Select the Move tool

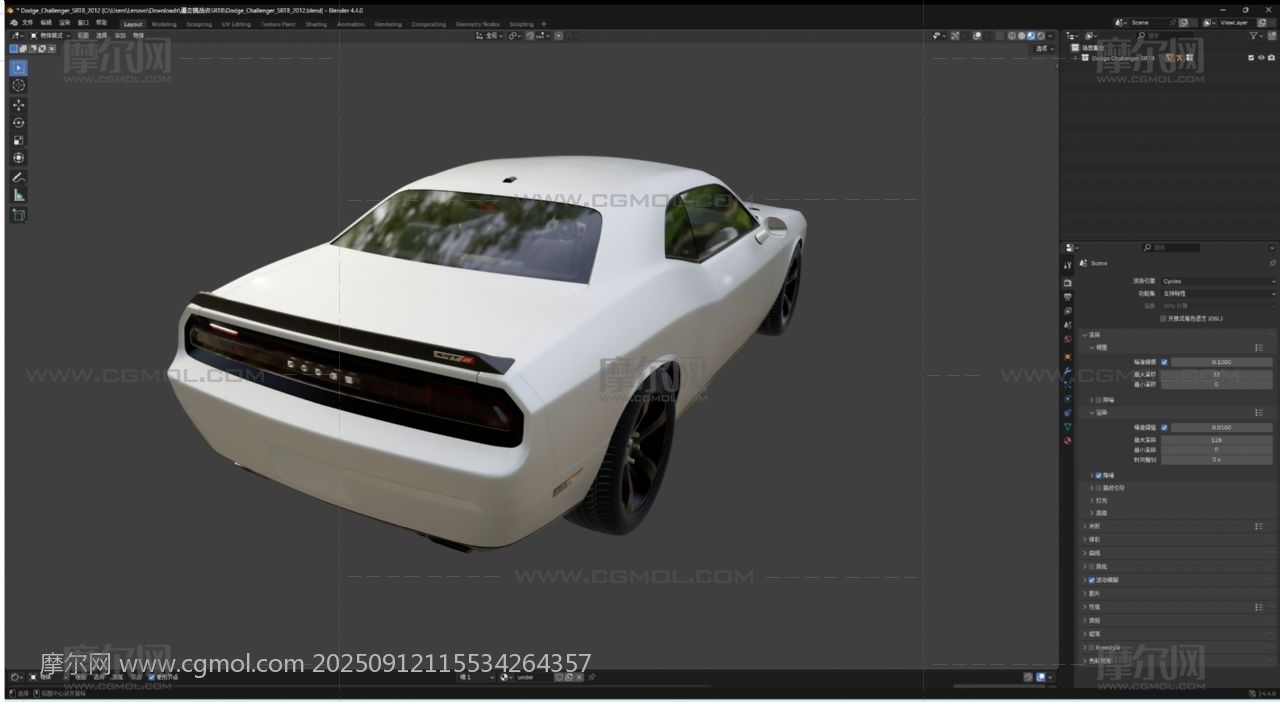click(x=19, y=105)
